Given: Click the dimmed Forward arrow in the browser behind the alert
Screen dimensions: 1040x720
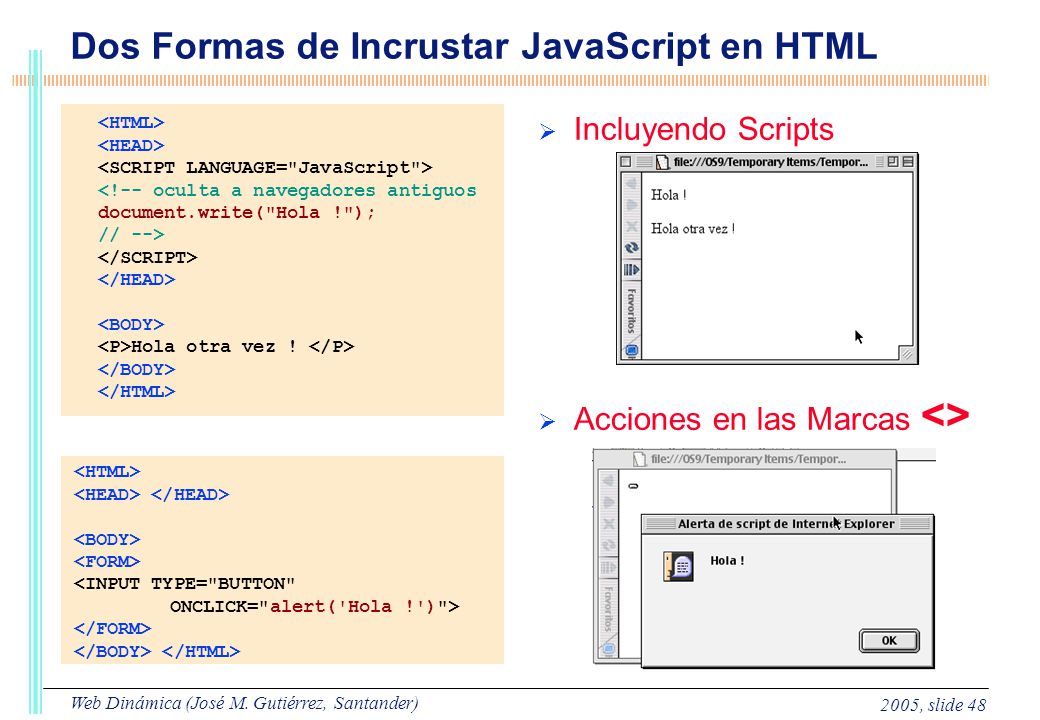Looking at the screenshot, I should tap(608, 503).
